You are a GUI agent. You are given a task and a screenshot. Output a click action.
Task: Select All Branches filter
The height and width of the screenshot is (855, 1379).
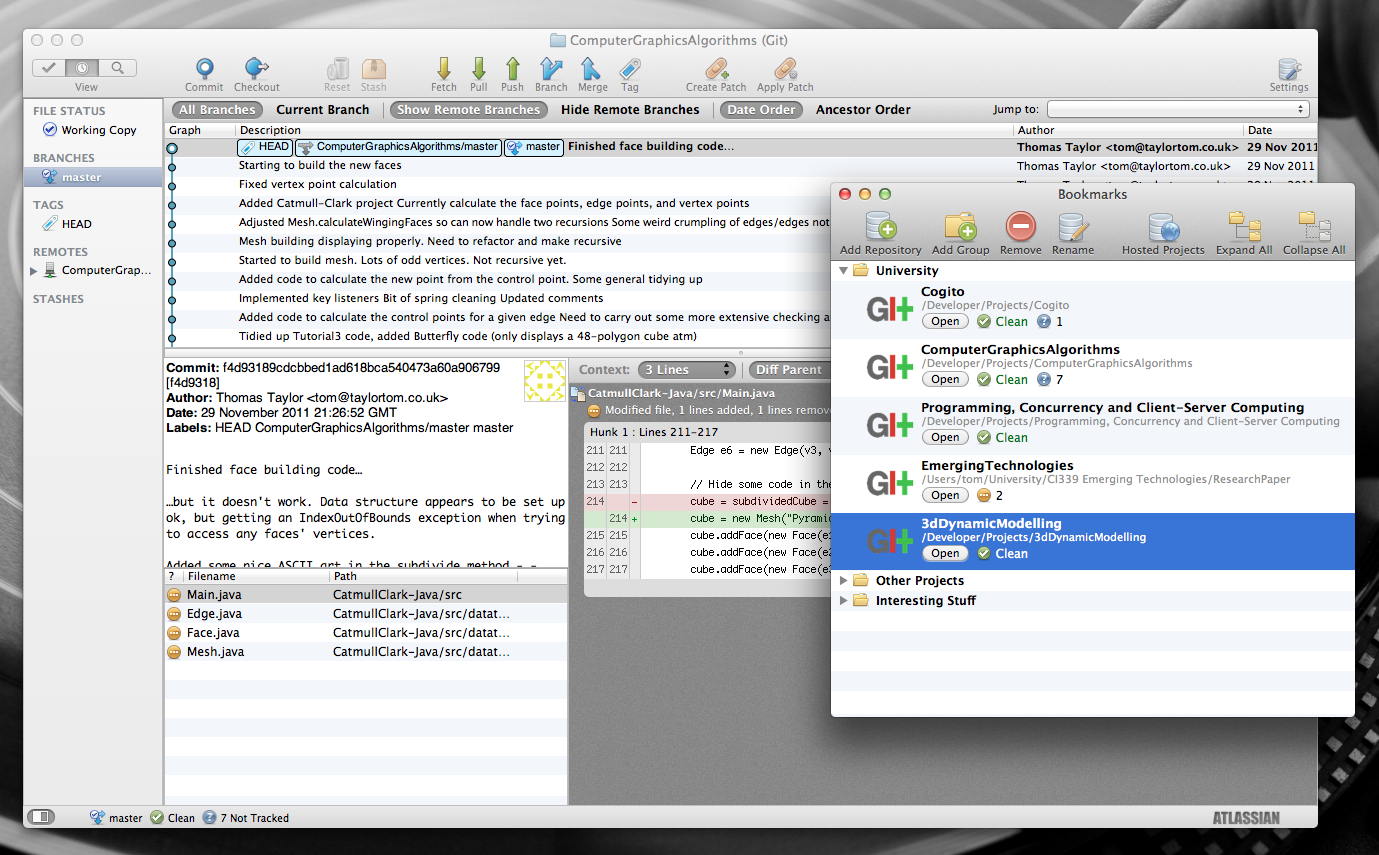tap(217, 110)
